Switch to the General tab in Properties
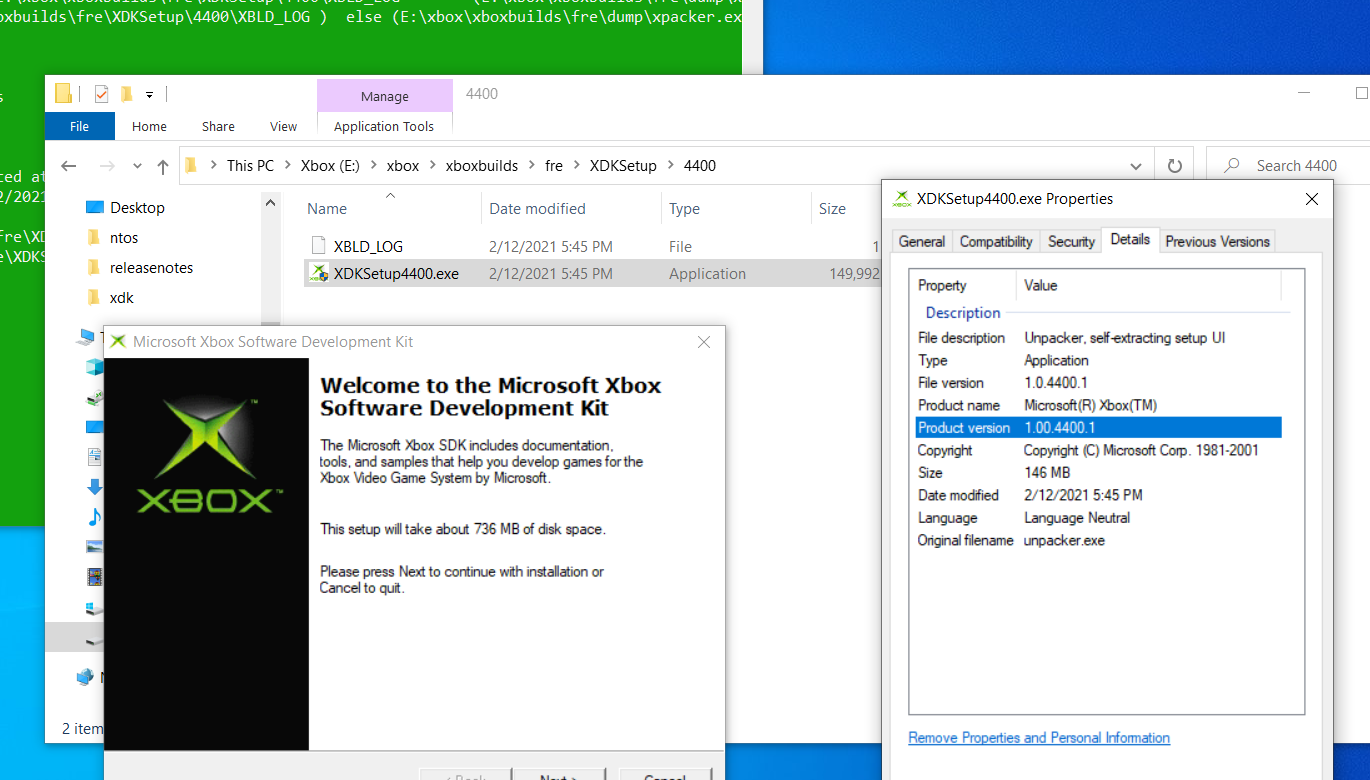 click(922, 241)
